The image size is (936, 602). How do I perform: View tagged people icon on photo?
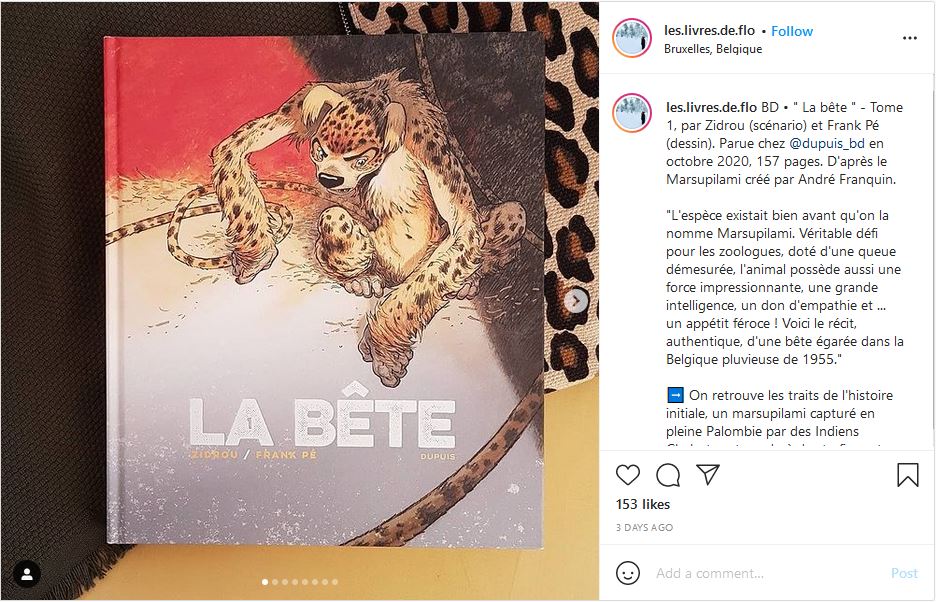[x=27, y=574]
